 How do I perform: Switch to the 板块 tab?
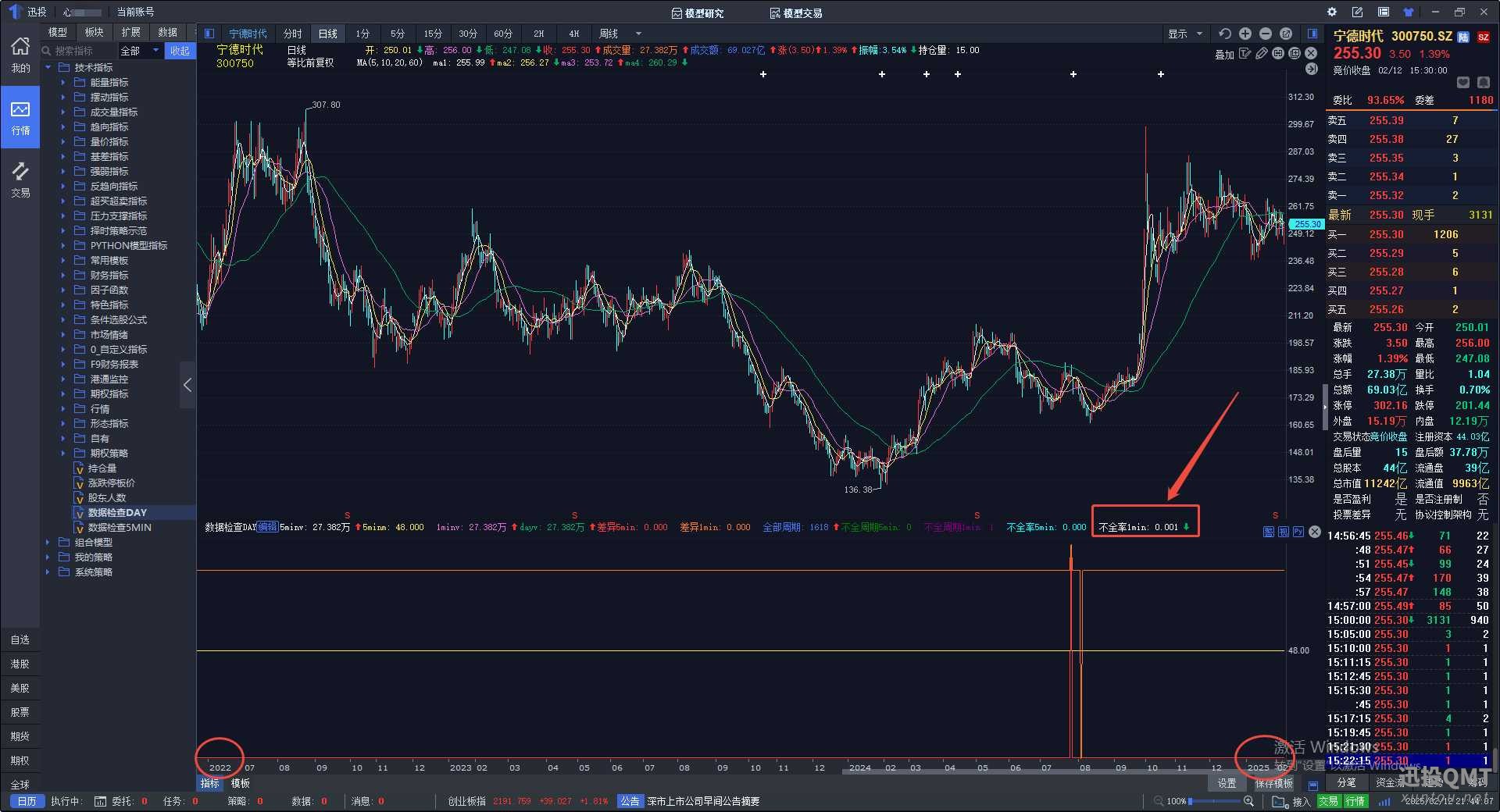(x=95, y=32)
